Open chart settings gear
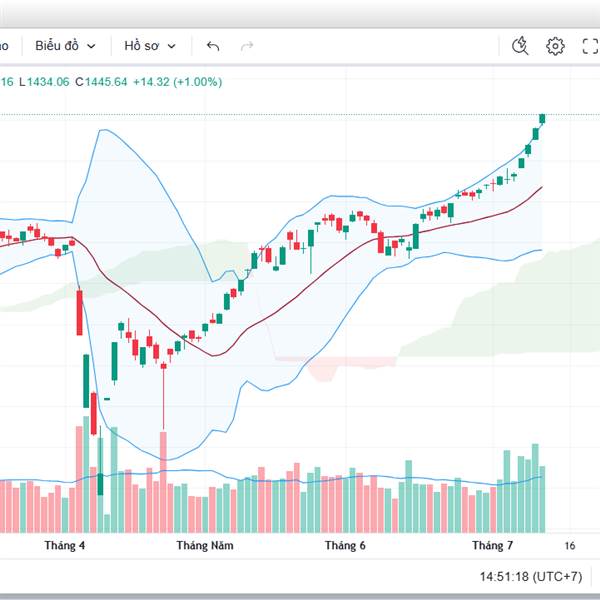The height and width of the screenshot is (600, 600). [555, 46]
